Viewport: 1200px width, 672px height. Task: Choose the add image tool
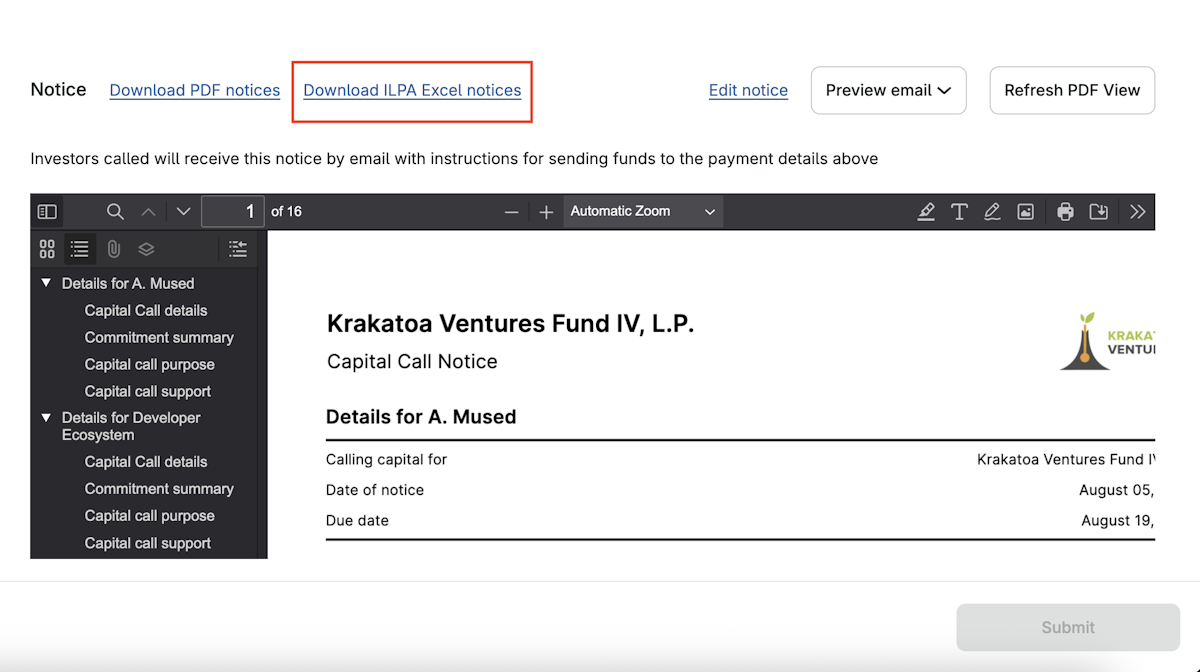coord(1025,212)
